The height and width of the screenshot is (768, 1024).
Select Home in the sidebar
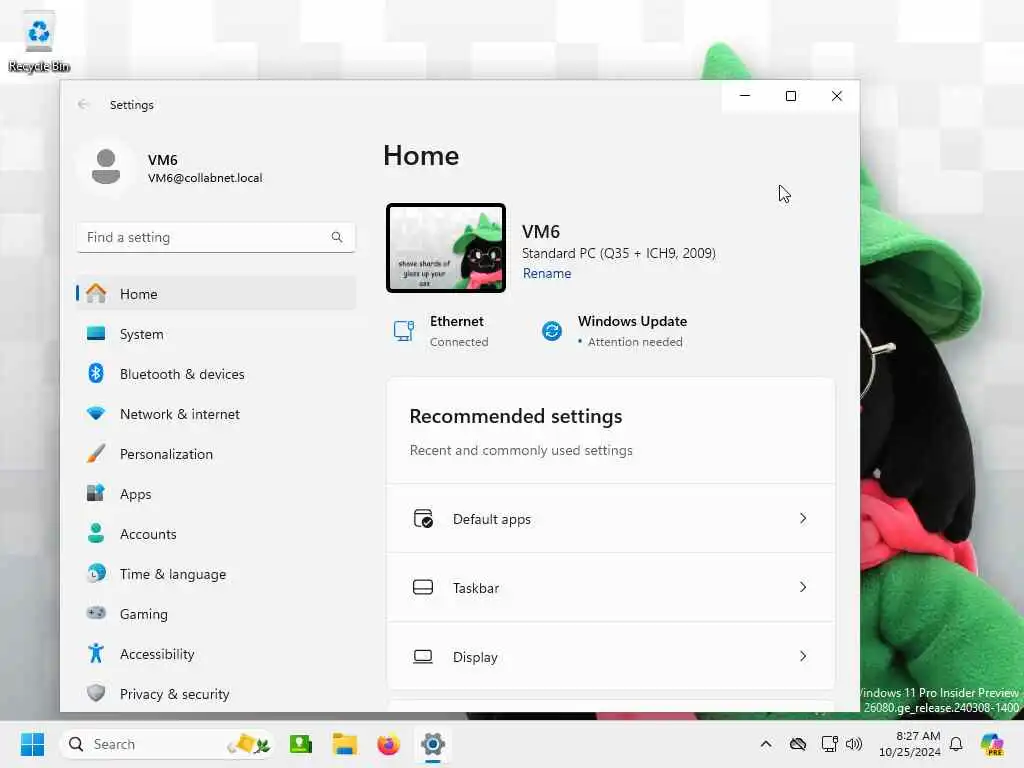[x=216, y=294]
